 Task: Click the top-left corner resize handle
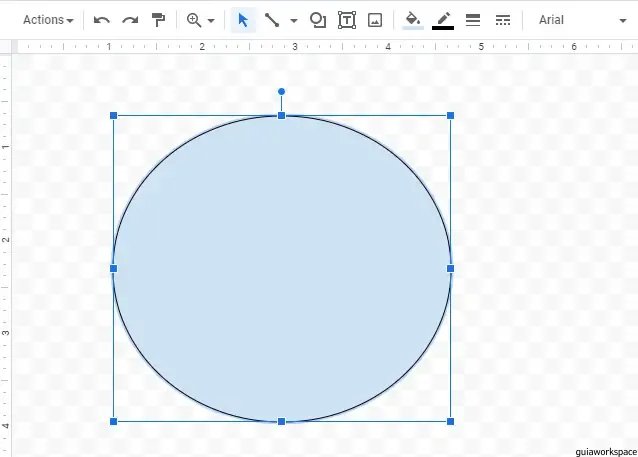pos(114,116)
